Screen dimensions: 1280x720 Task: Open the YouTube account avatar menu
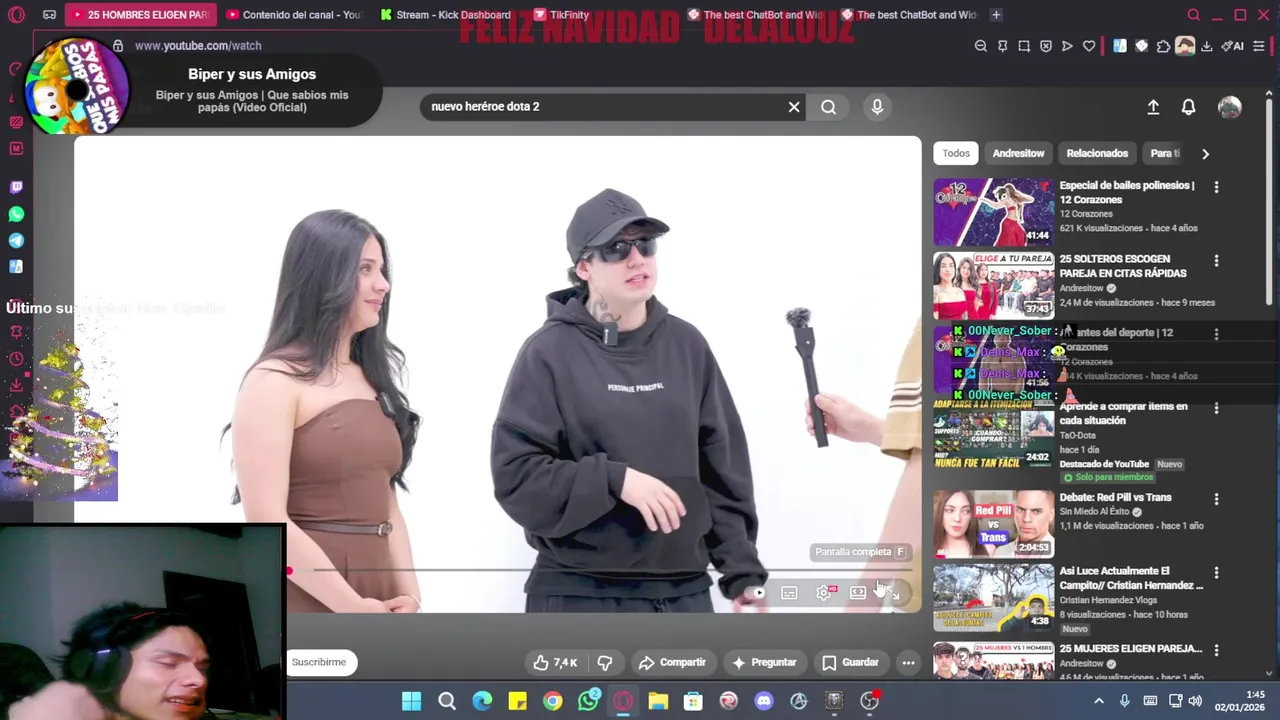tap(1230, 107)
